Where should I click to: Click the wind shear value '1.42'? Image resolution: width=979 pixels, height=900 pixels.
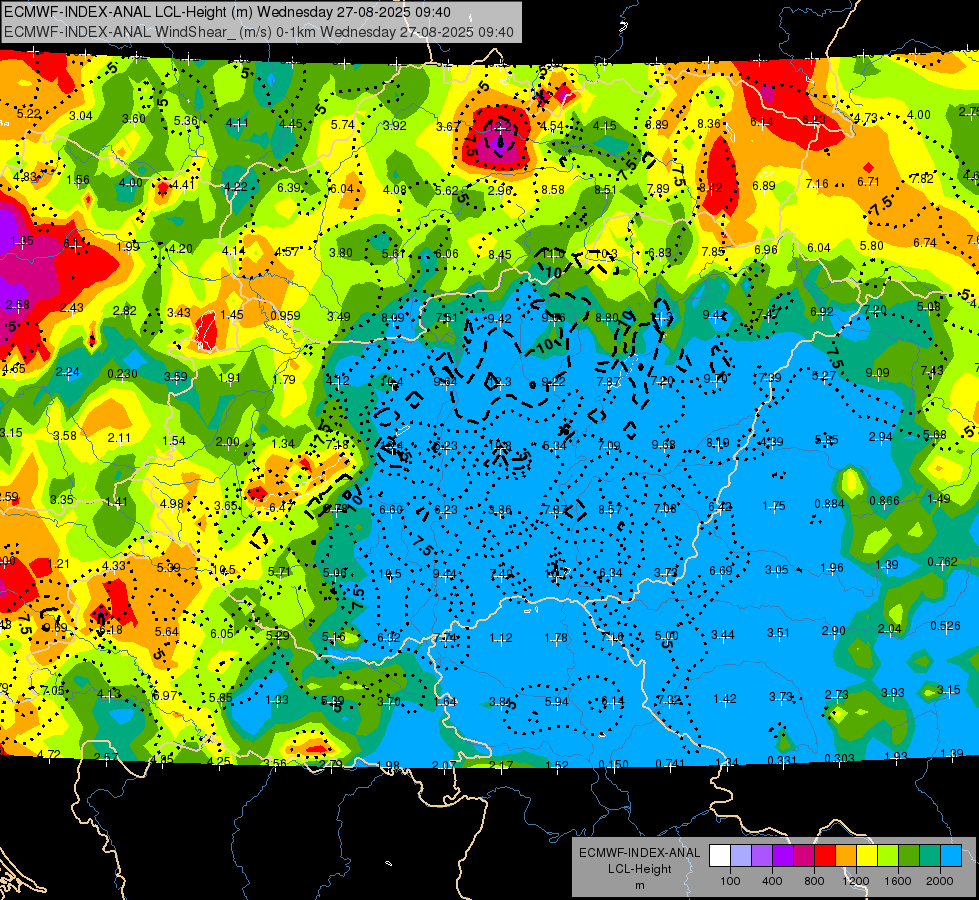tap(725, 698)
